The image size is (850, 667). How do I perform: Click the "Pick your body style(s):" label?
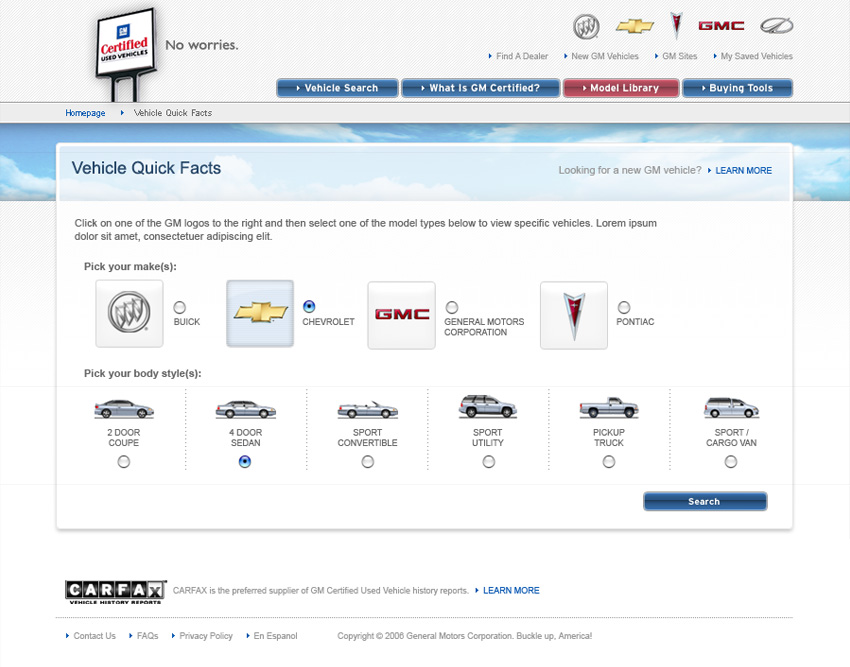[x=143, y=374]
